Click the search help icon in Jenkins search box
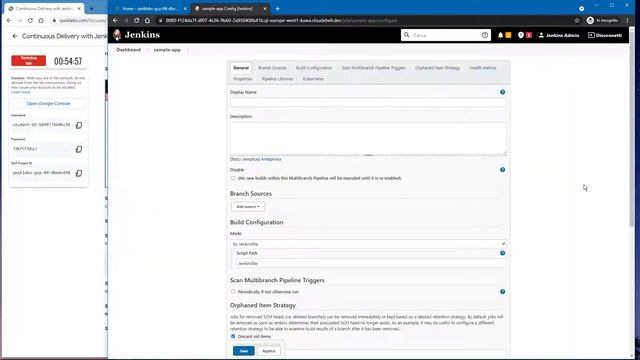 pos(485,36)
